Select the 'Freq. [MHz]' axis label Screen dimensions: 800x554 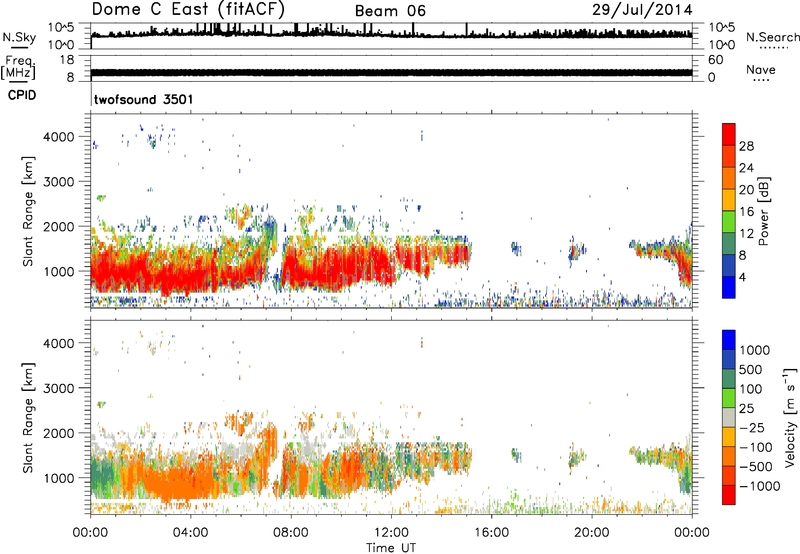click(18, 67)
